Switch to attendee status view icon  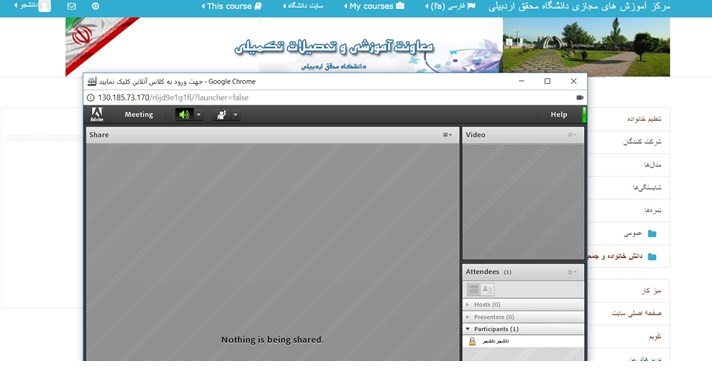point(487,289)
